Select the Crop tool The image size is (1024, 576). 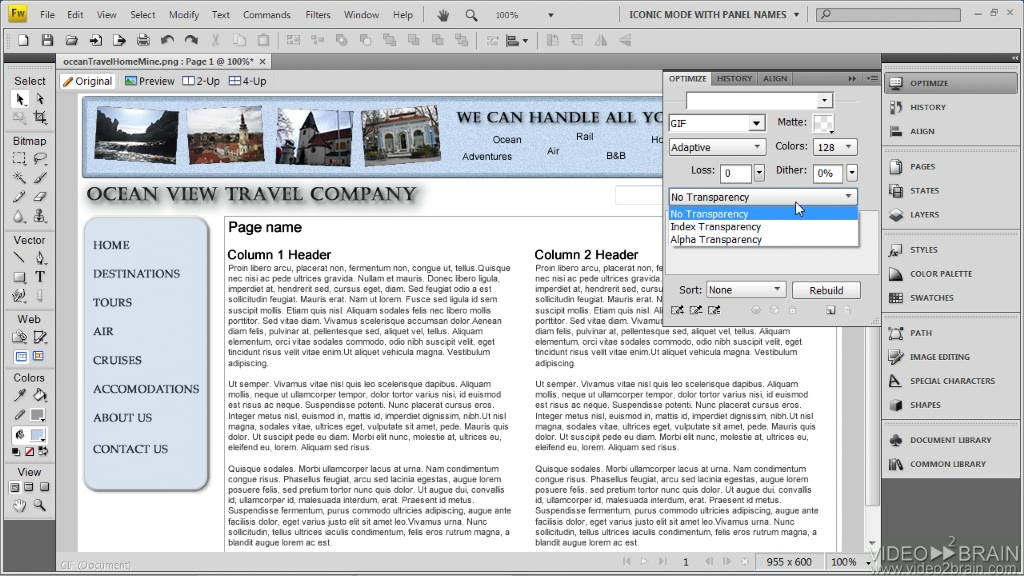point(40,117)
